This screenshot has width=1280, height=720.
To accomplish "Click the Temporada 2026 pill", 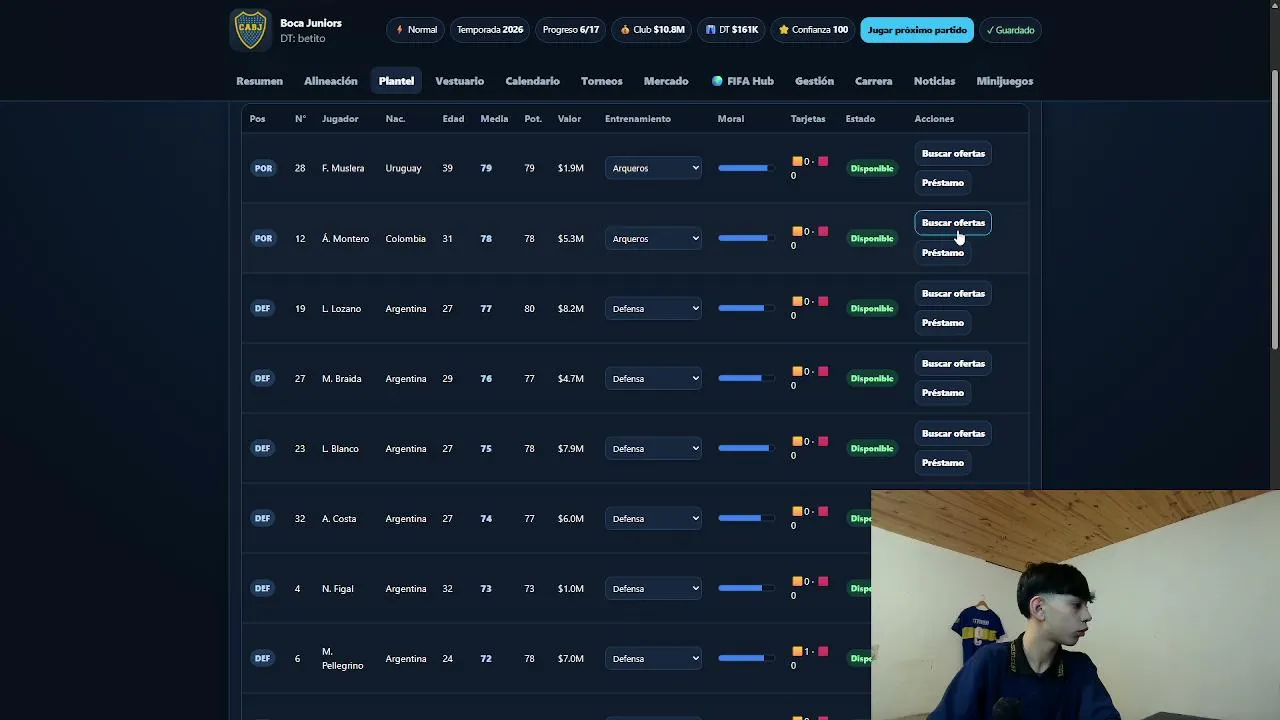I will [x=490, y=30].
